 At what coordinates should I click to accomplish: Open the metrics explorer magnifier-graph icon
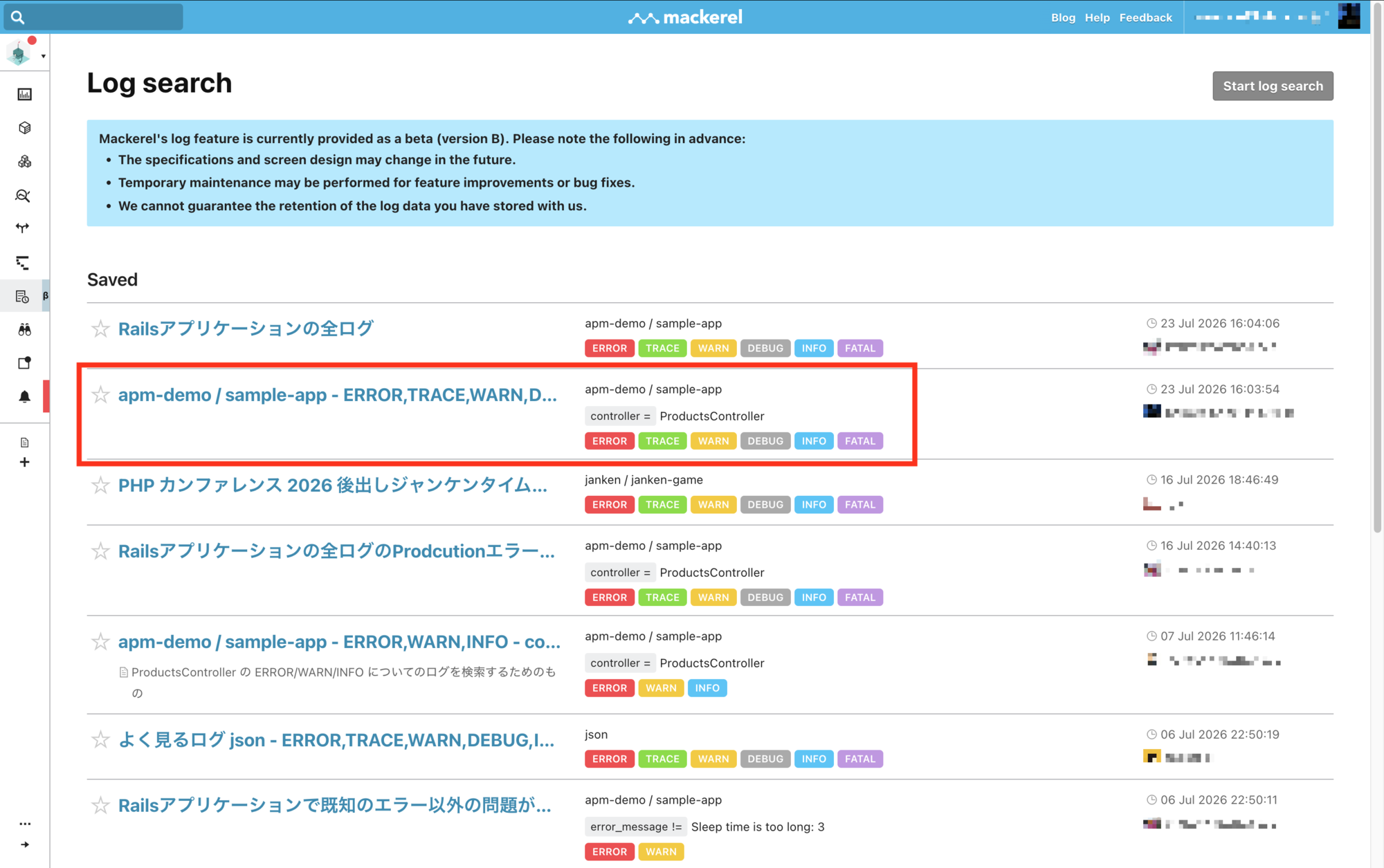(23, 196)
